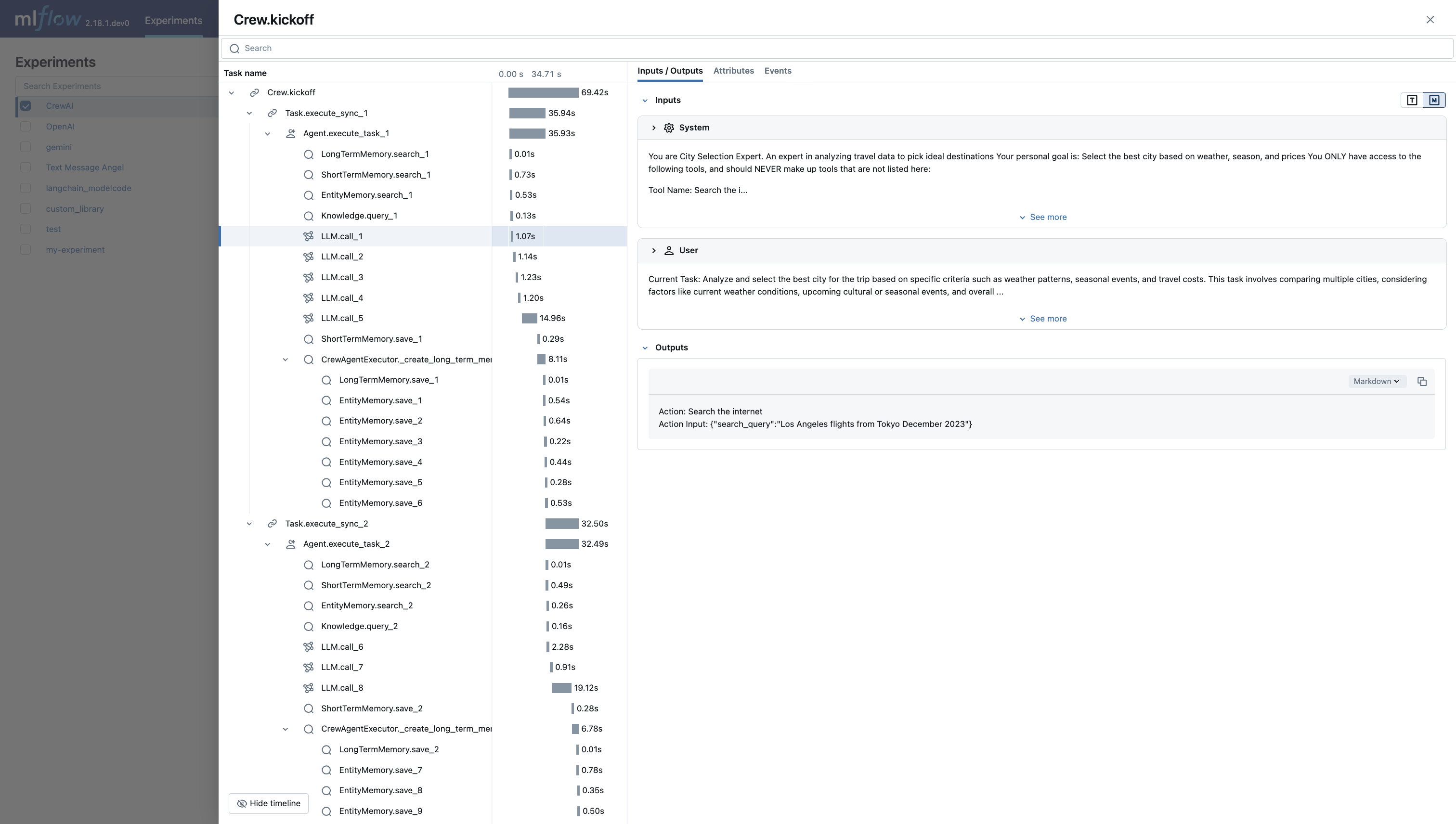1456x824 pixels.
Task: Select the Markdown render icon above Inputs
Action: pyautogui.click(x=1435, y=100)
